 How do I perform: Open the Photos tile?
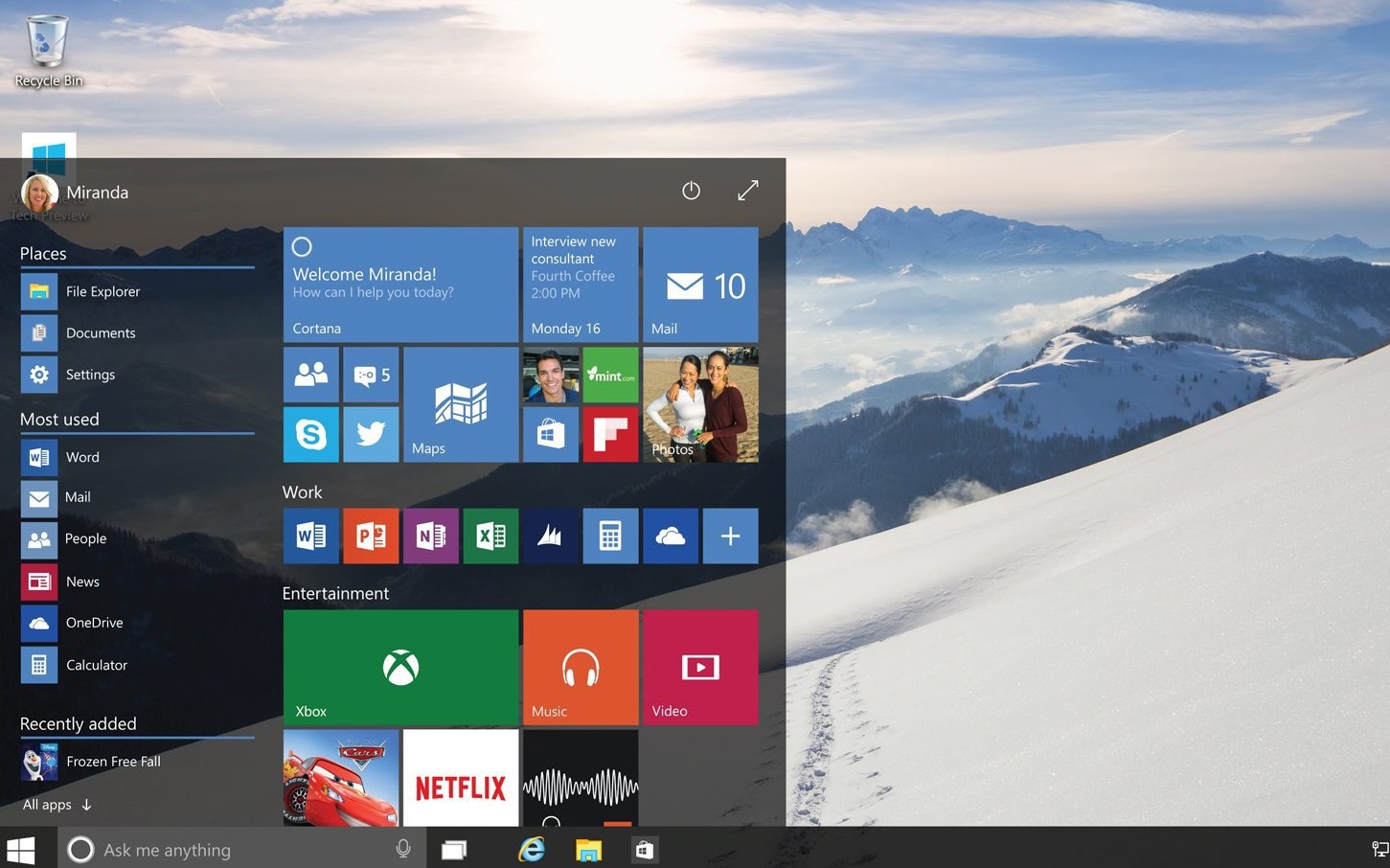pos(700,404)
